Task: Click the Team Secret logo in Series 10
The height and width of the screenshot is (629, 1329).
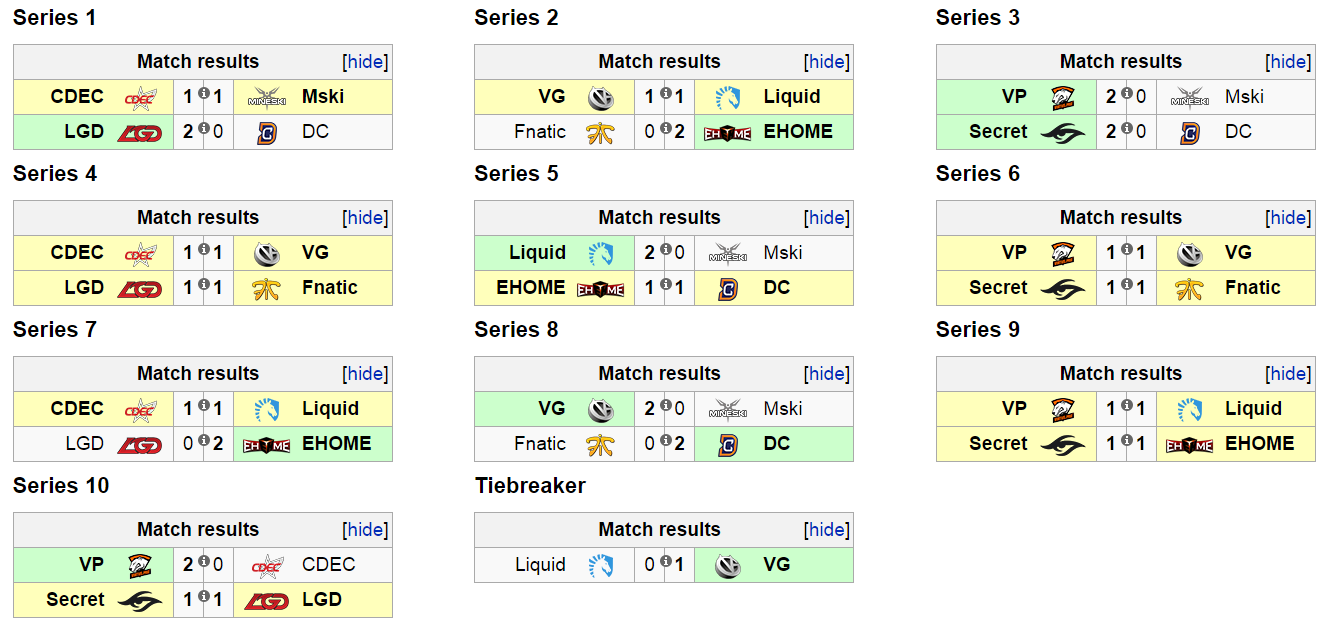Action: pos(141,599)
